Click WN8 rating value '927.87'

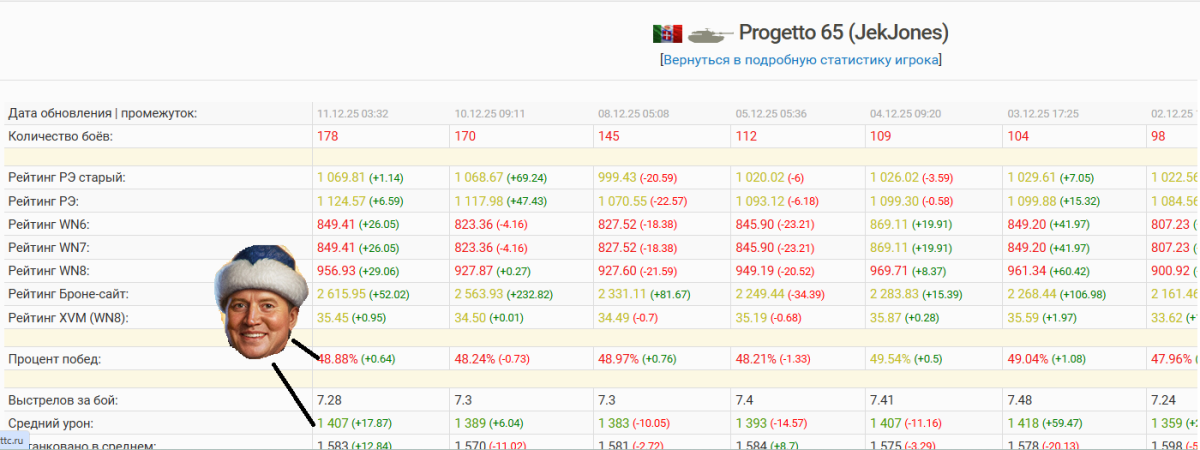tap(474, 271)
